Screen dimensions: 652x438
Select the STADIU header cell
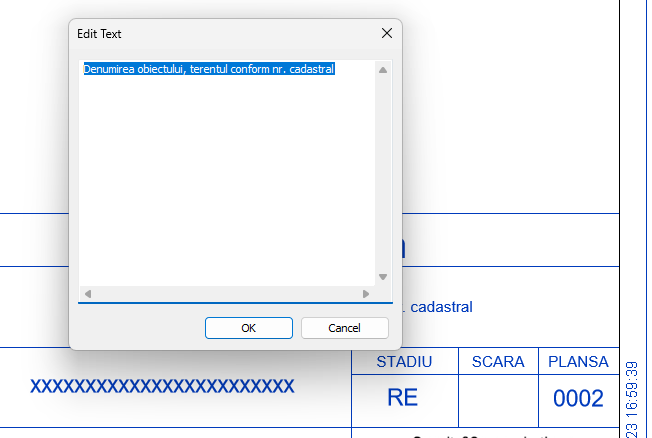(404, 362)
